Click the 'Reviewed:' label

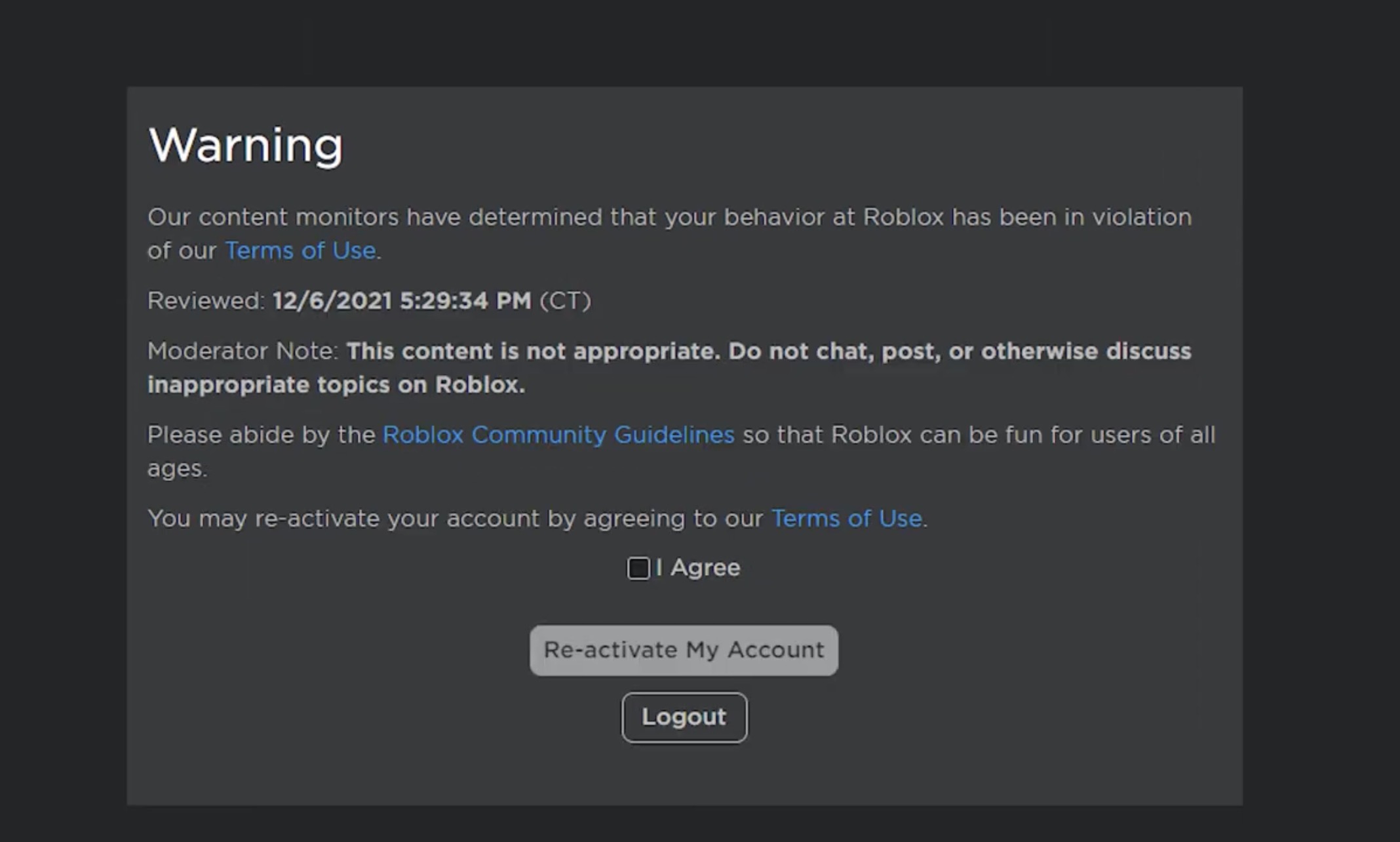206,301
